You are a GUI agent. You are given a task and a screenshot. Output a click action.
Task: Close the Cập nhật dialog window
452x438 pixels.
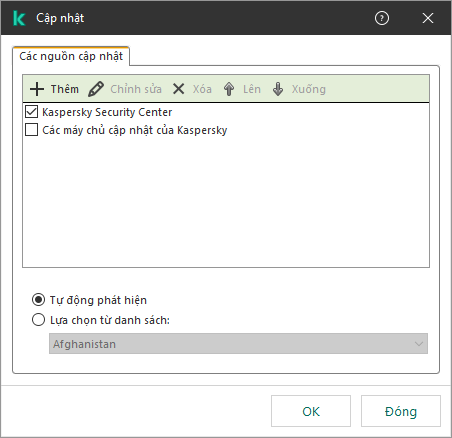[x=428, y=18]
